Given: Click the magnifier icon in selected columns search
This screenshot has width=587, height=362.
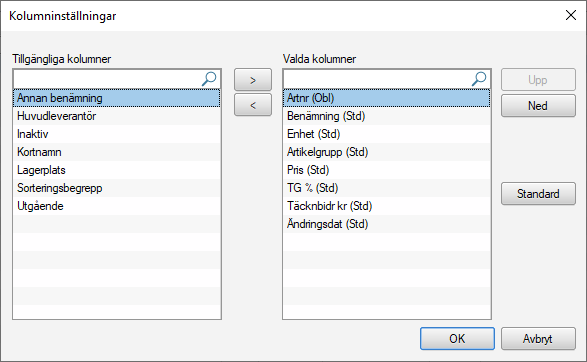Looking at the screenshot, I should [479, 79].
